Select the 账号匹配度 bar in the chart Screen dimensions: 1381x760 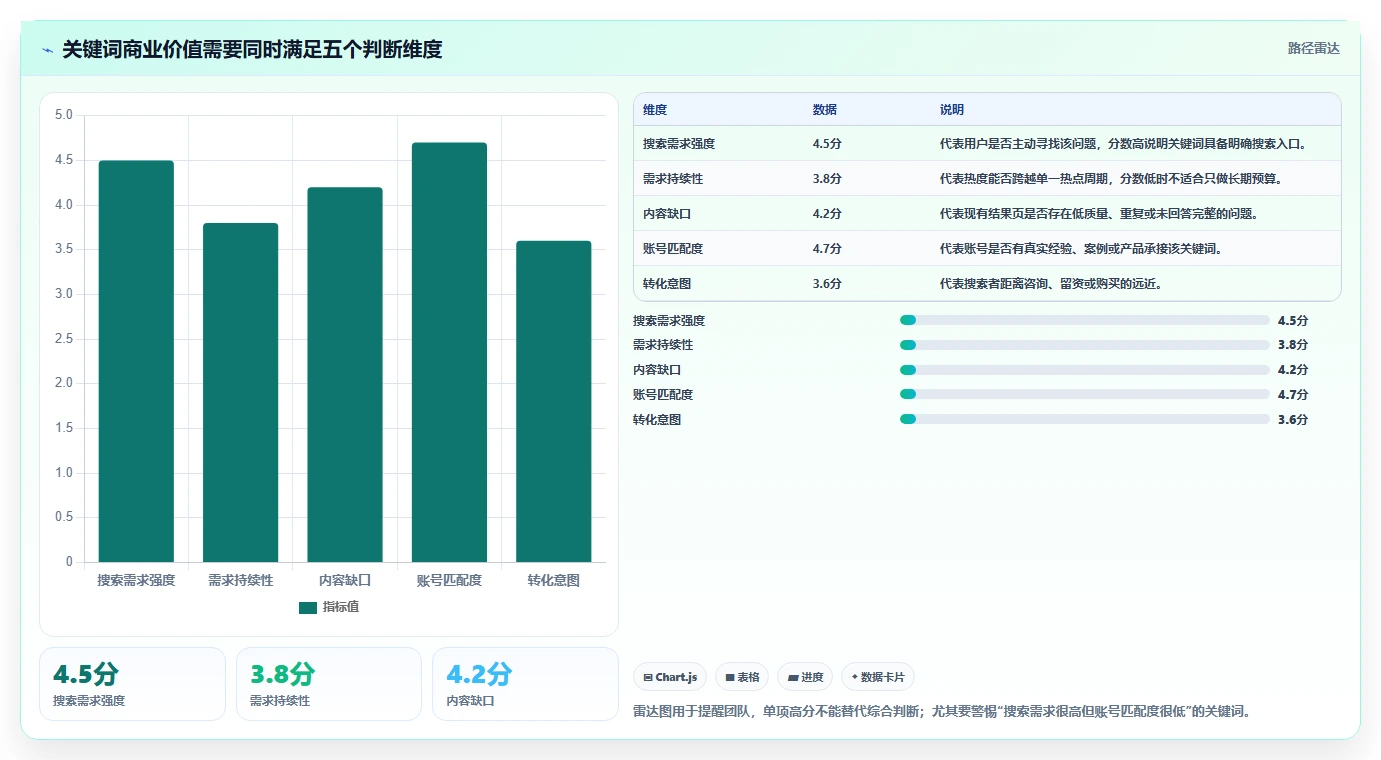pyautogui.click(x=449, y=352)
